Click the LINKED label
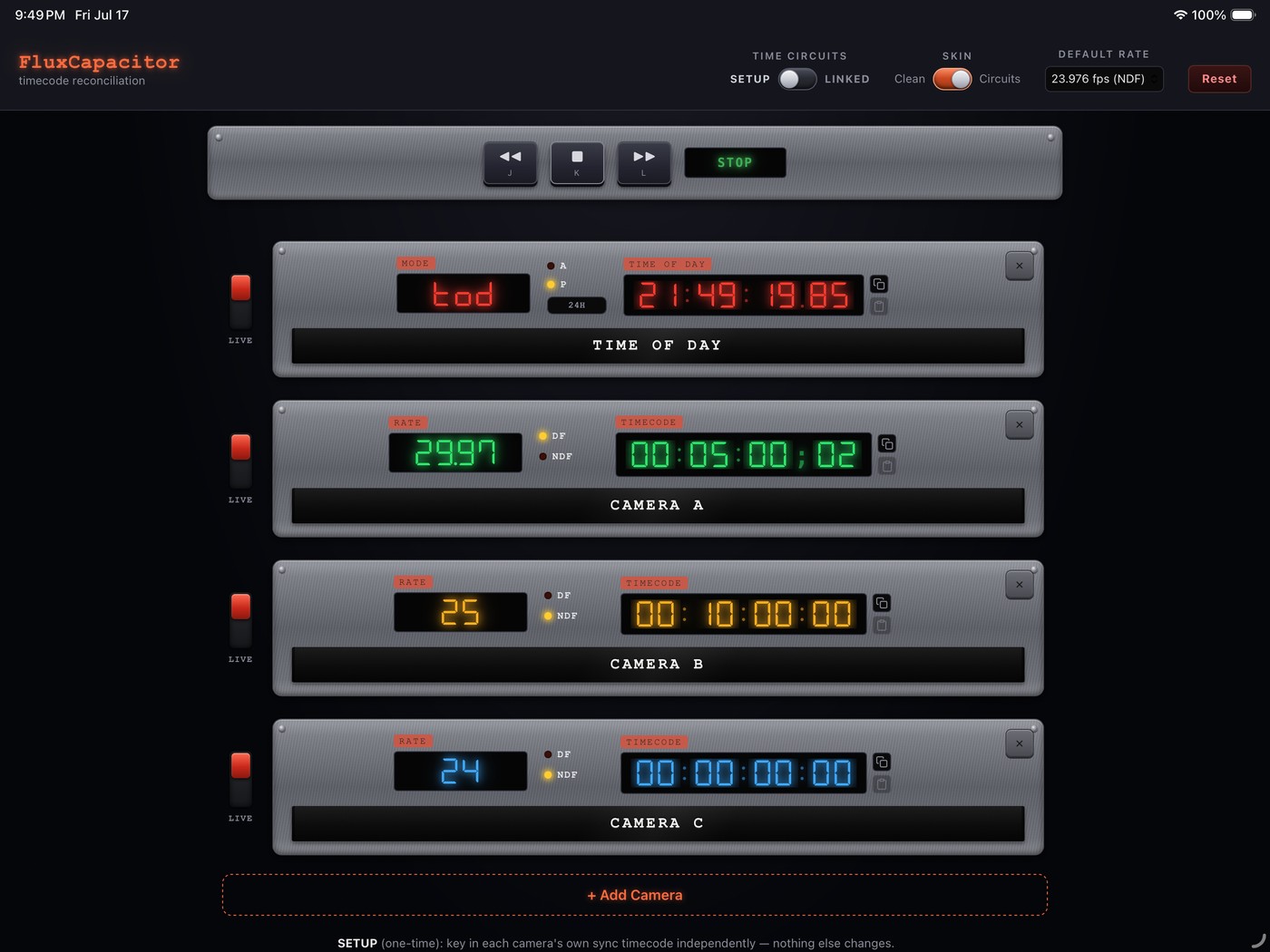Screen dimensions: 1270x952 pos(847,79)
